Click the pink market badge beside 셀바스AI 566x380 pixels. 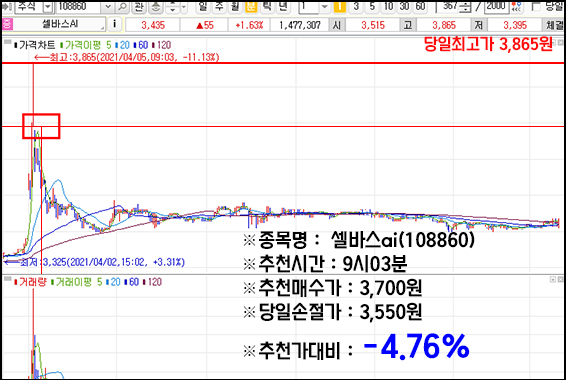point(7,24)
